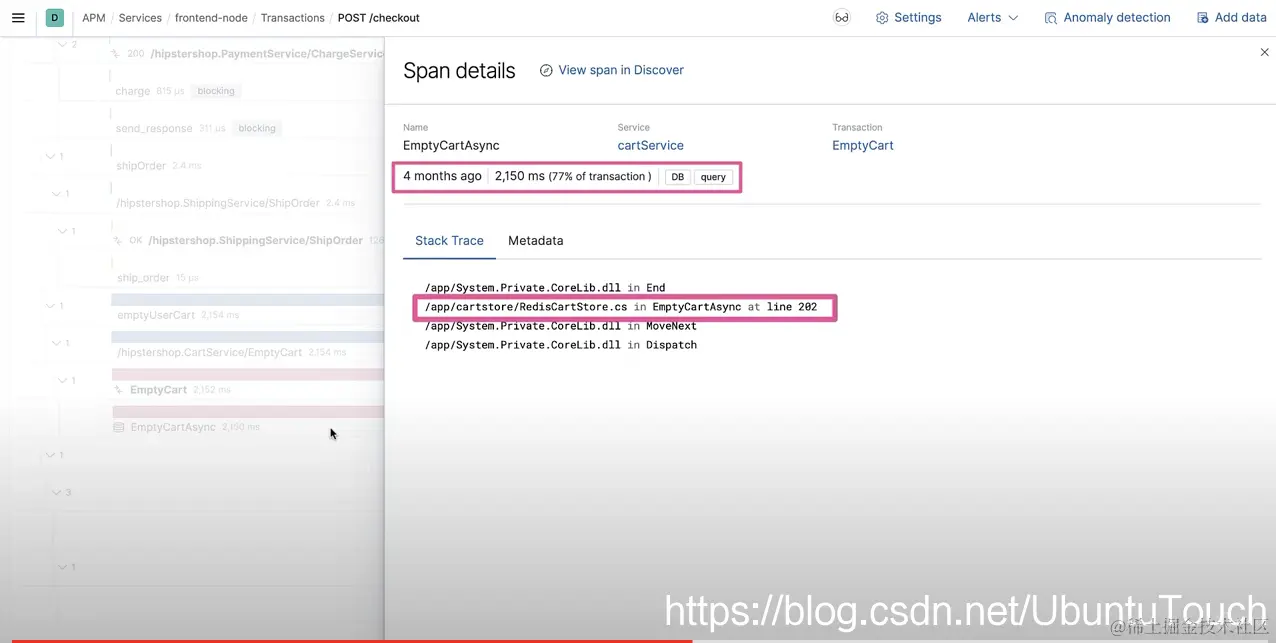The width and height of the screenshot is (1276, 643).
Task: Click the 2,150 ms duration value
Action: tap(520, 176)
